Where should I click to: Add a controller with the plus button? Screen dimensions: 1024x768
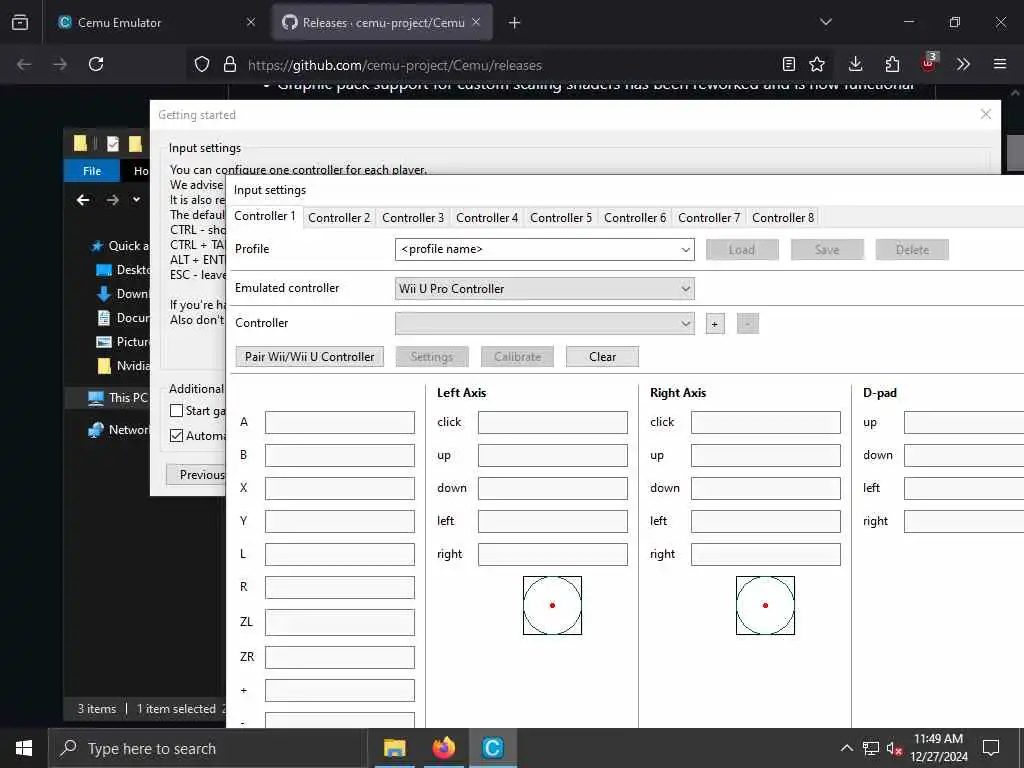click(714, 324)
